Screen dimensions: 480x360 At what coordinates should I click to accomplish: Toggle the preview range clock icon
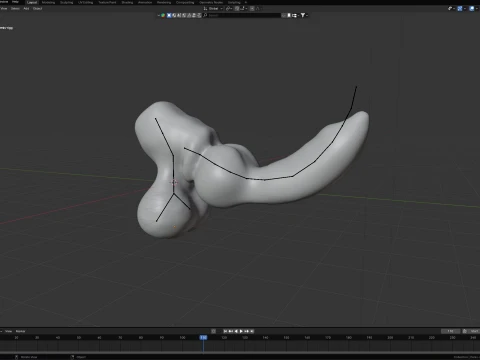point(465,331)
